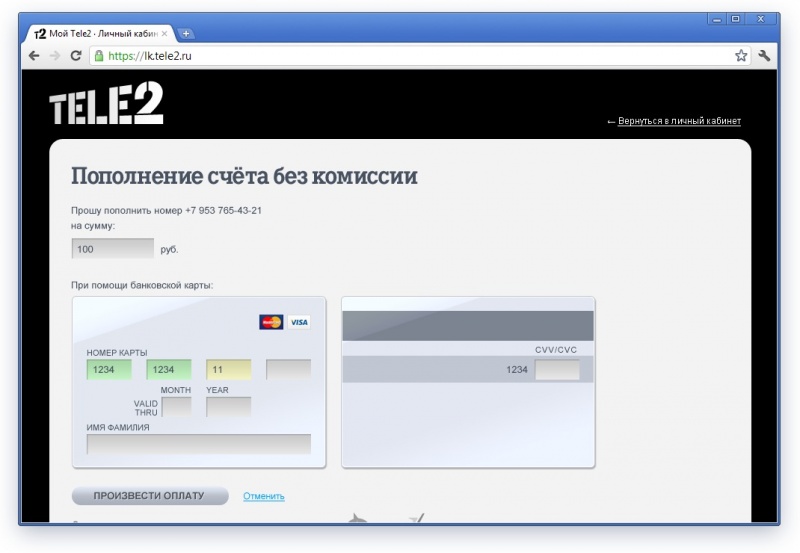Click the ИМЯ ФАМИЛИЯ cardholder name field
This screenshot has width=800, height=553.
tap(199, 444)
